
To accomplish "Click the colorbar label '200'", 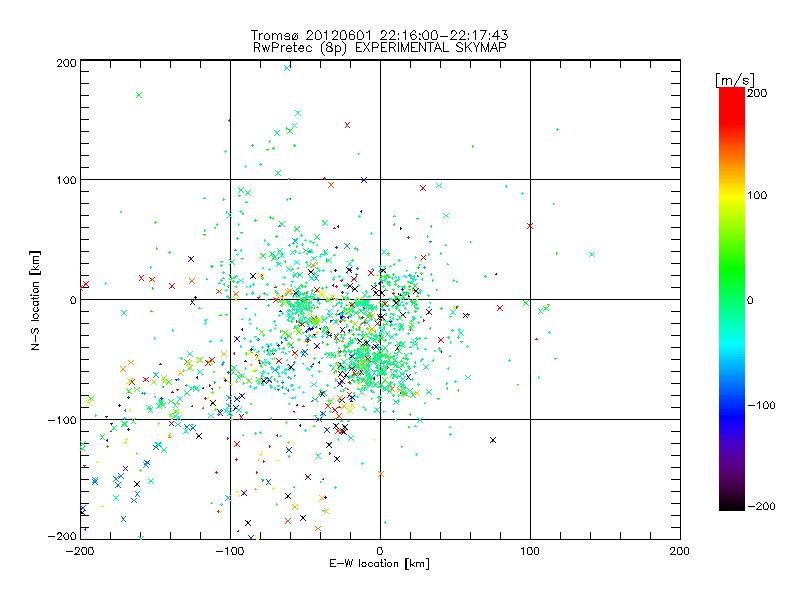I will click(757, 93).
